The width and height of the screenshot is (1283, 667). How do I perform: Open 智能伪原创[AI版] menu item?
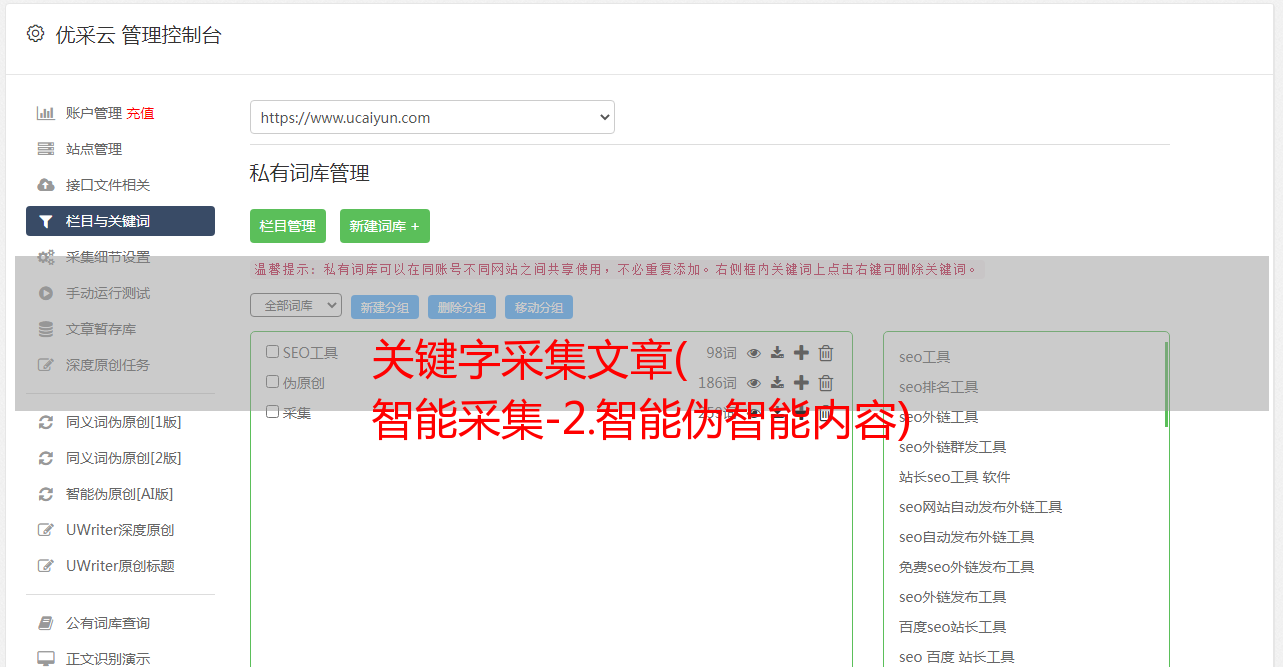[120, 494]
